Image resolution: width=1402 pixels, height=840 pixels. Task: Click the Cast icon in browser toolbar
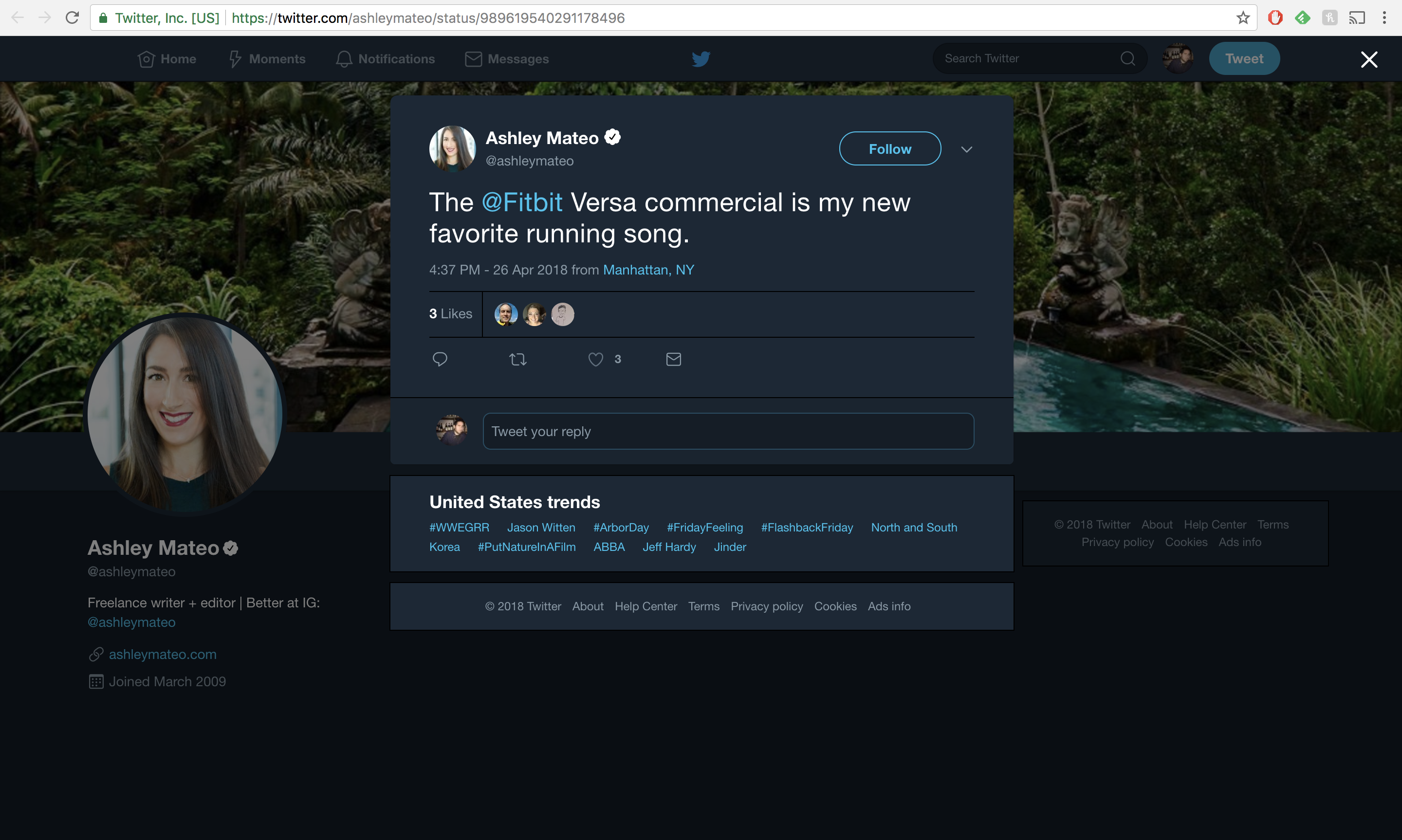1357,18
